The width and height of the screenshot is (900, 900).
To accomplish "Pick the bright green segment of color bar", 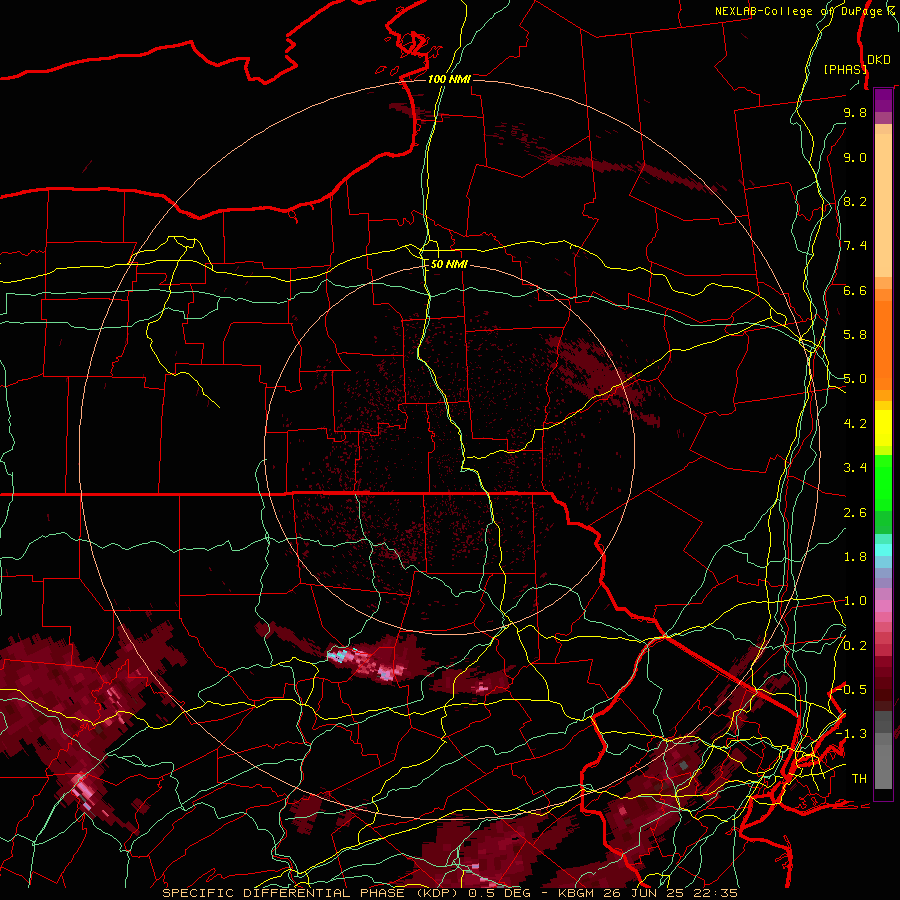I will click(x=883, y=481).
